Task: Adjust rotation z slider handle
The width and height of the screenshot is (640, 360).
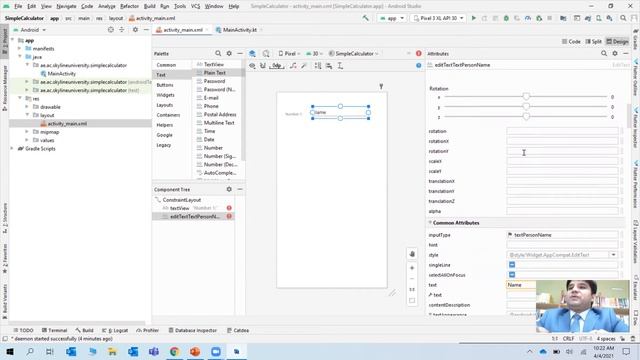Action: tap(526, 117)
